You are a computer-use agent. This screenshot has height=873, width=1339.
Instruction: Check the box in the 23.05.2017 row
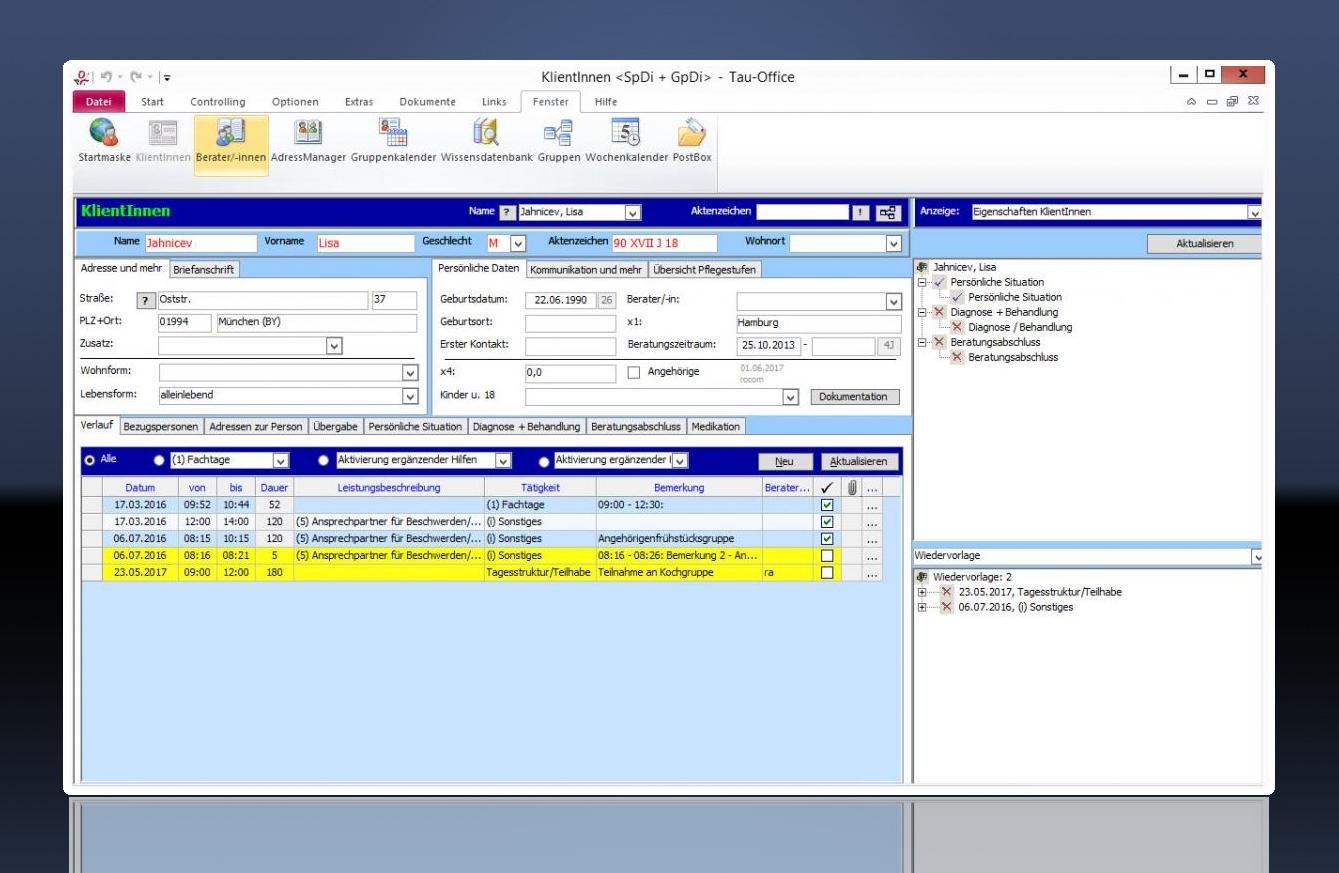[x=827, y=573]
